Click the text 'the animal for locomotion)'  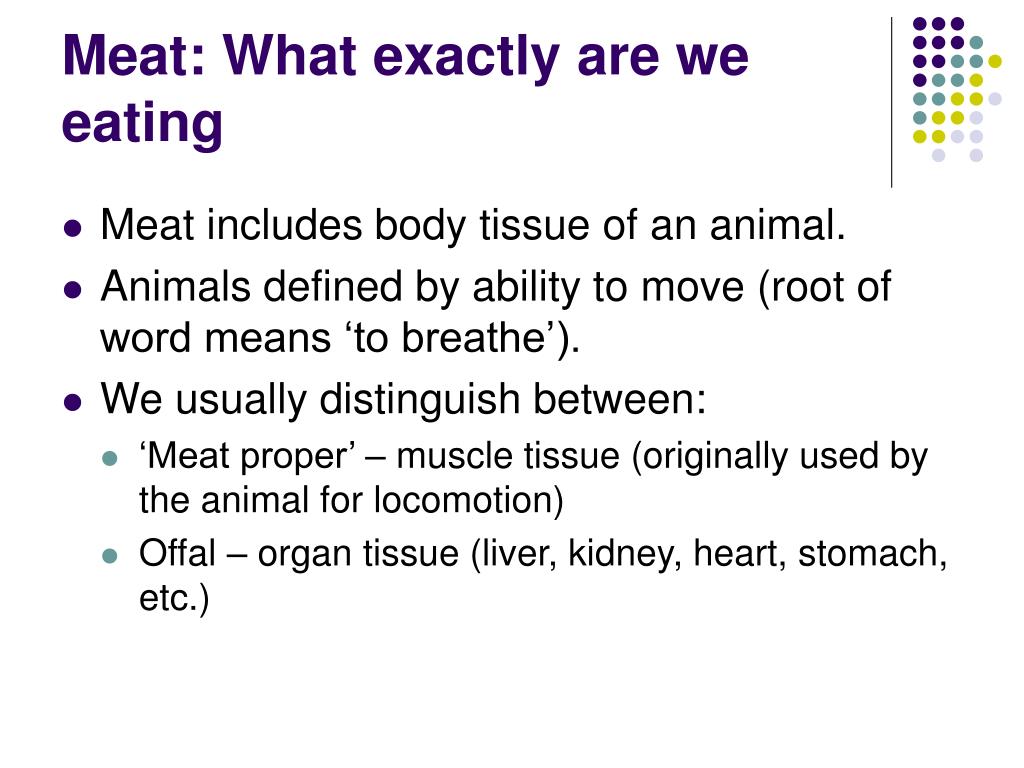coord(351,500)
